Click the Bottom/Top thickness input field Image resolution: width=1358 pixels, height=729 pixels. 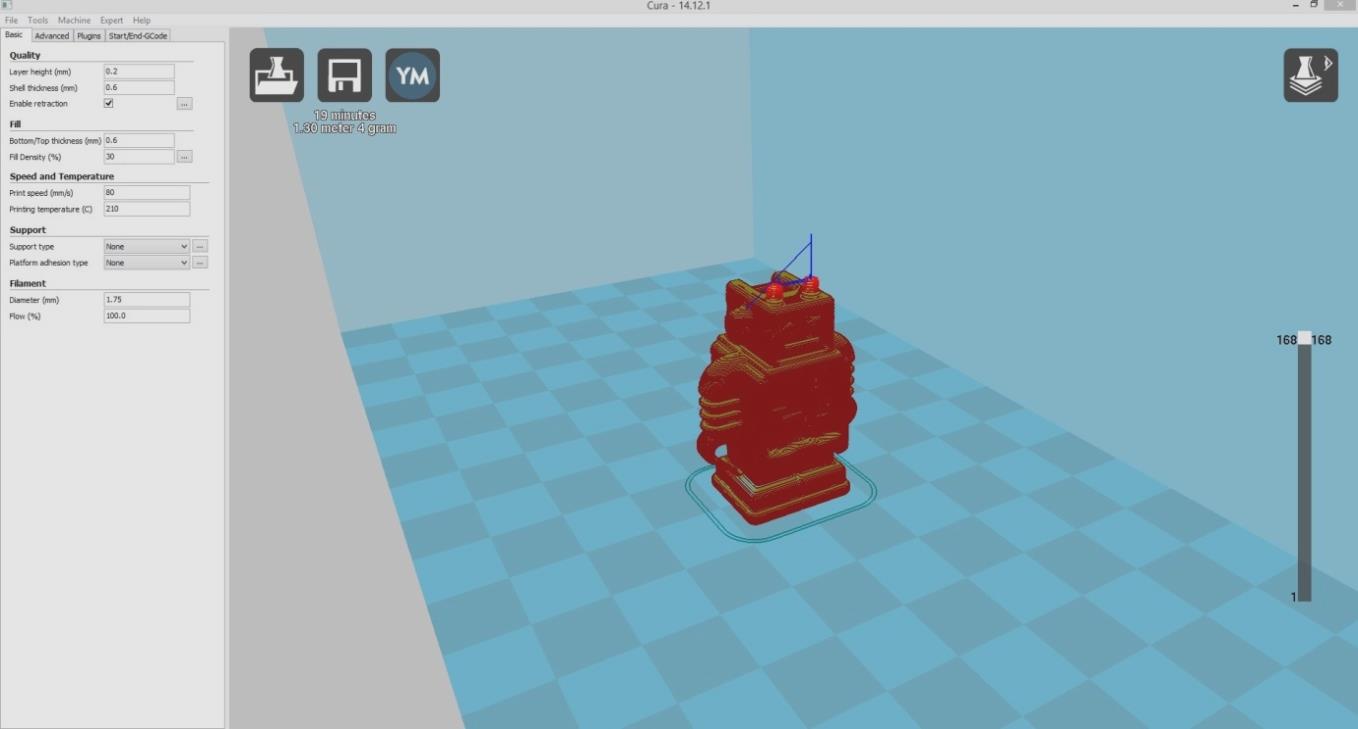139,141
